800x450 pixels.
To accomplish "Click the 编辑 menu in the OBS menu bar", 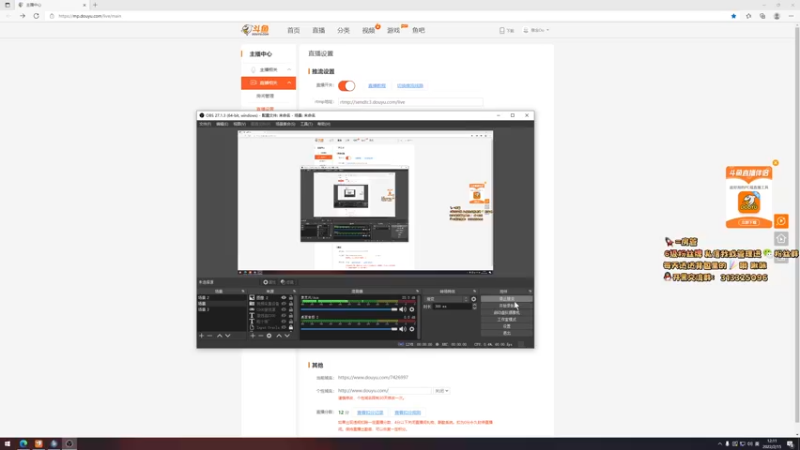I will coord(222,124).
